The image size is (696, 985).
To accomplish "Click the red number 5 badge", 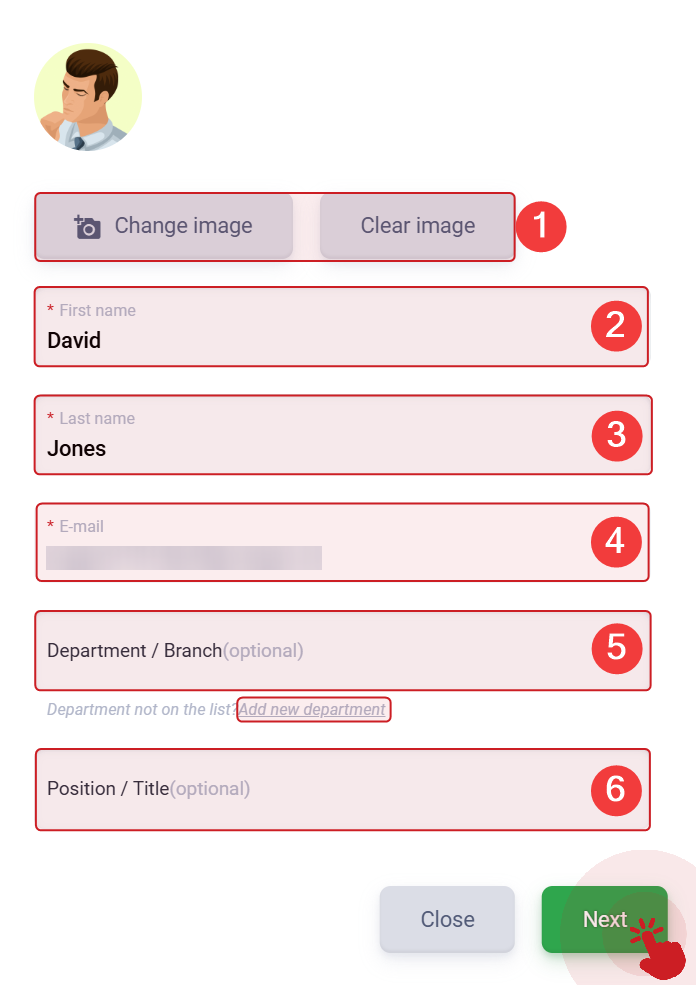I will (x=616, y=648).
